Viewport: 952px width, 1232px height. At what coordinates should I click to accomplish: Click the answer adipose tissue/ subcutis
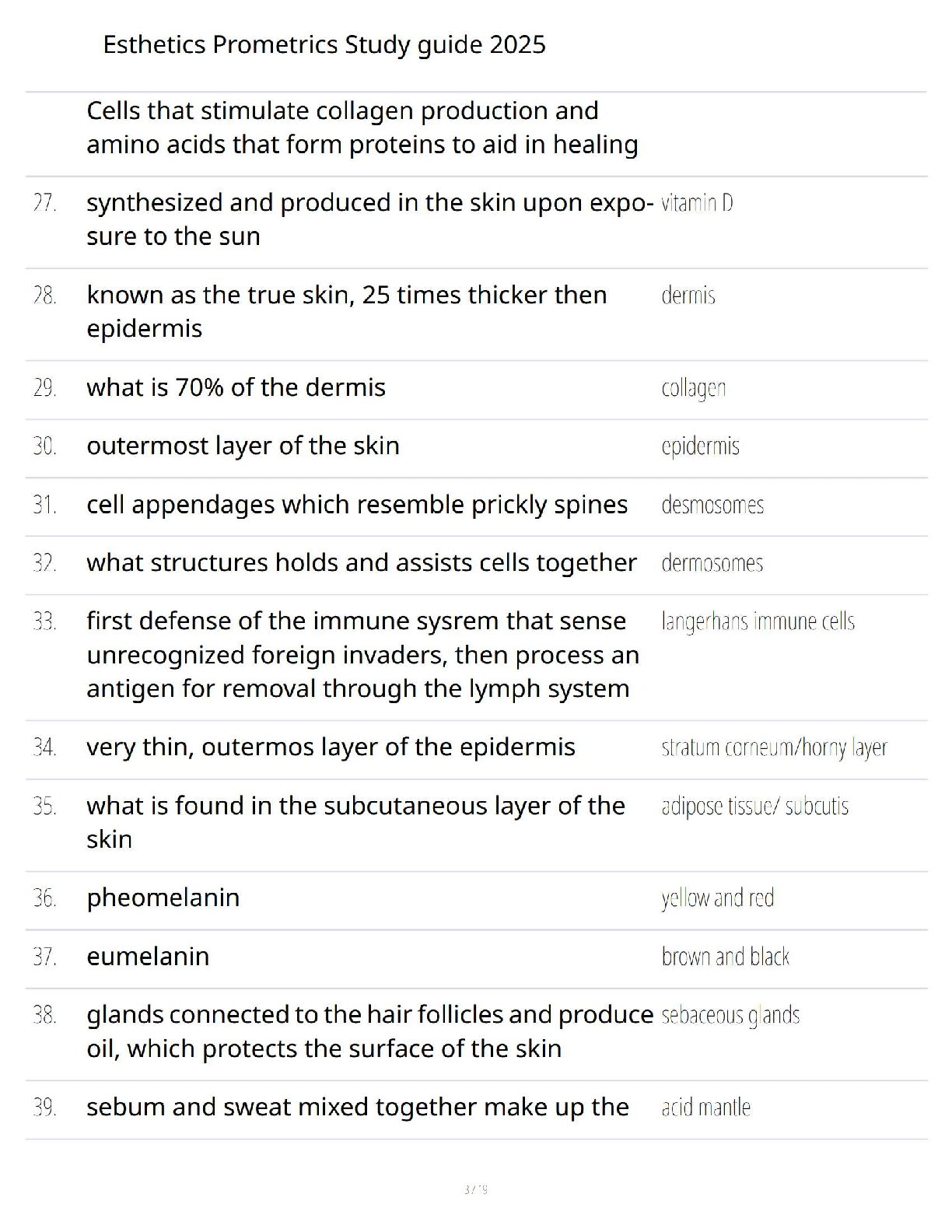tap(755, 807)
